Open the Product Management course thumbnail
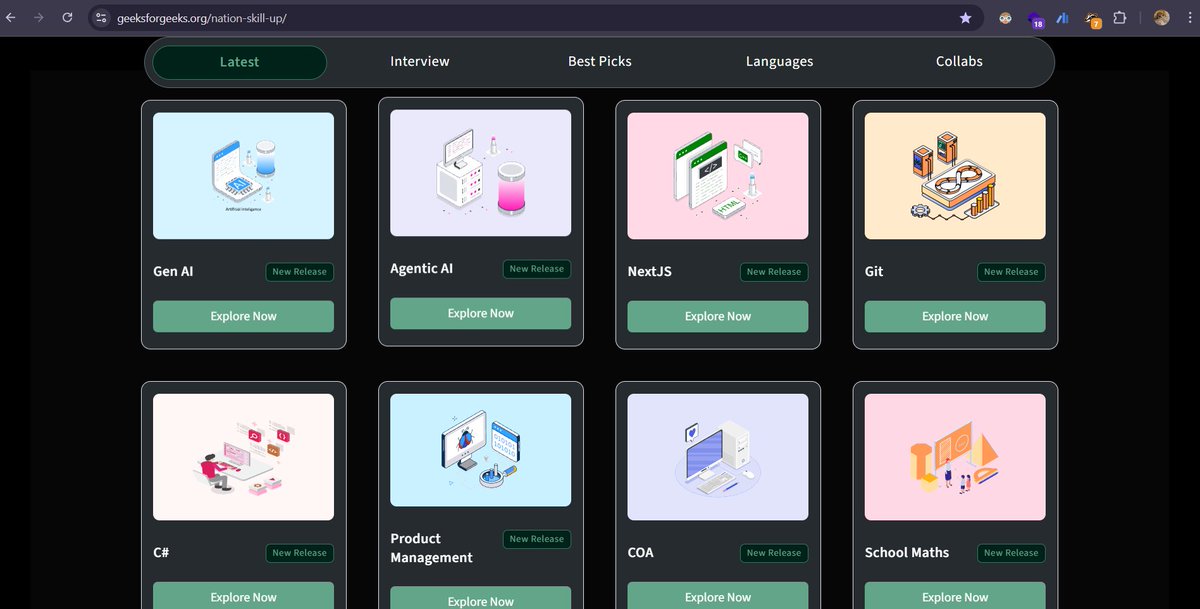This screenshot has width=1200, height=609. [x=480, y=450]
